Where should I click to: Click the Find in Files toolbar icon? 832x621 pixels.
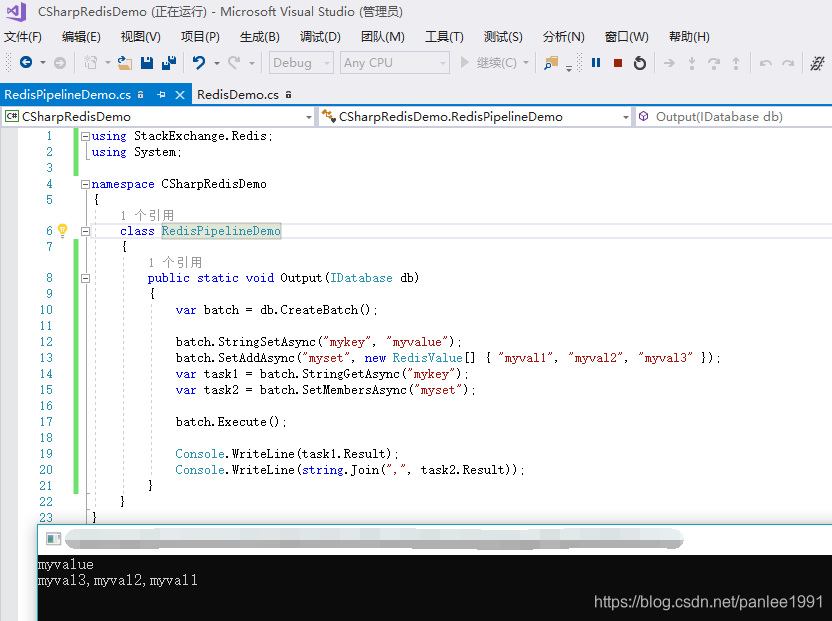click(x=551, y=63)
